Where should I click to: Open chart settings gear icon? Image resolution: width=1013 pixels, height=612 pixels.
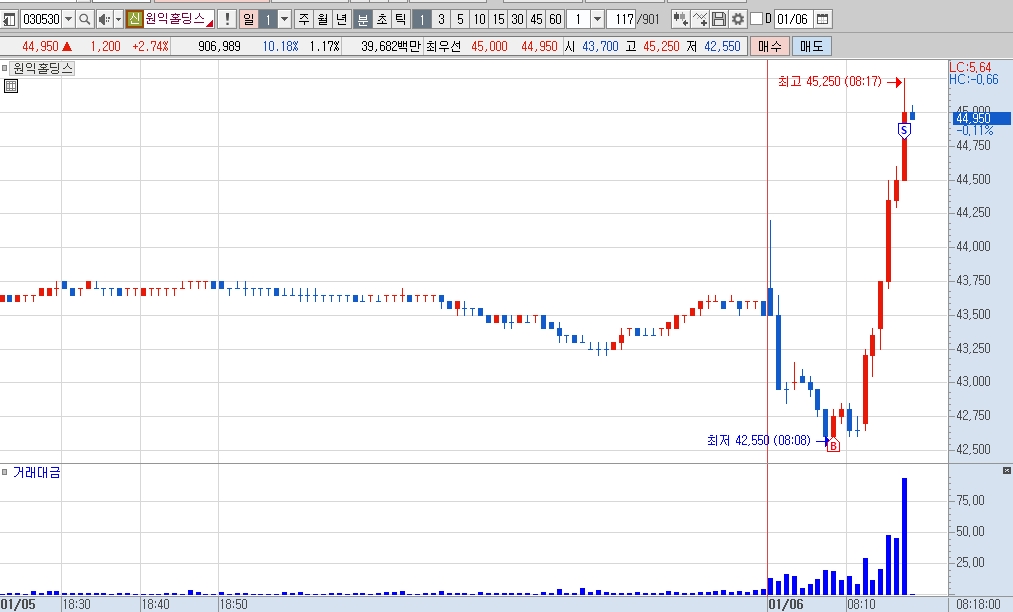pyautogui.click(x=737, y=19)
